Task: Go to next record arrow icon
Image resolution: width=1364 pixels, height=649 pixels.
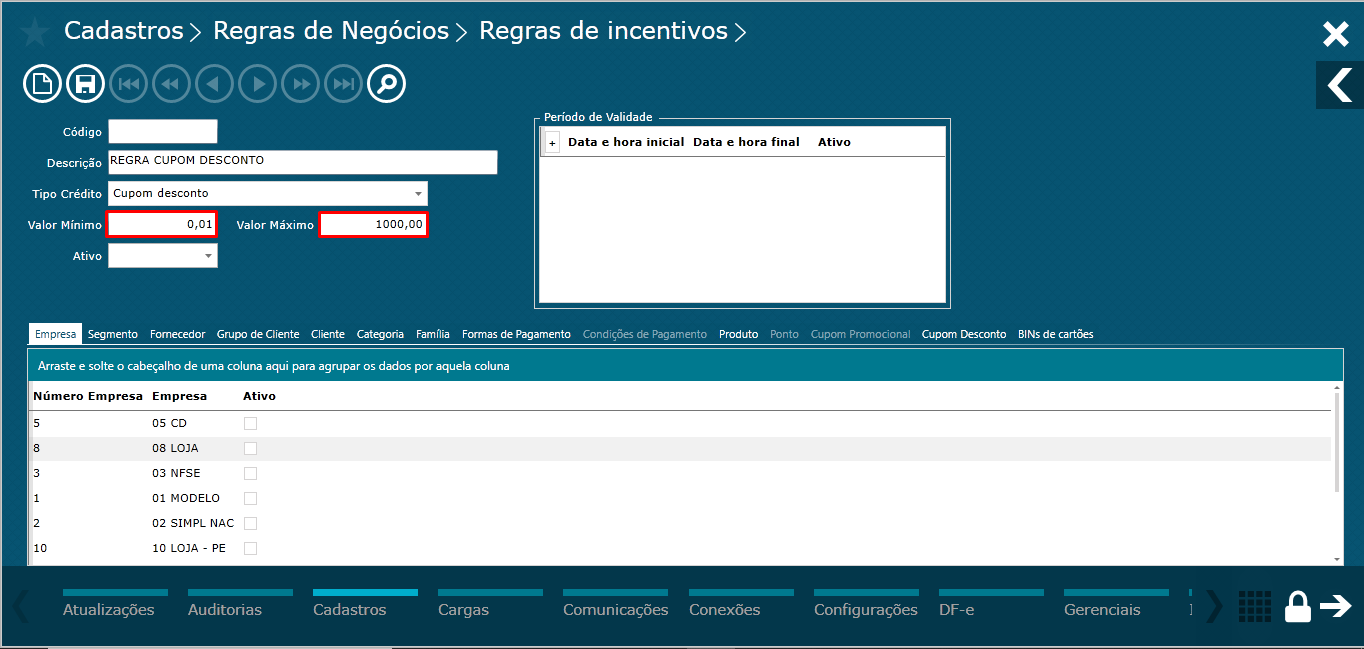Action: coord(258,84)
